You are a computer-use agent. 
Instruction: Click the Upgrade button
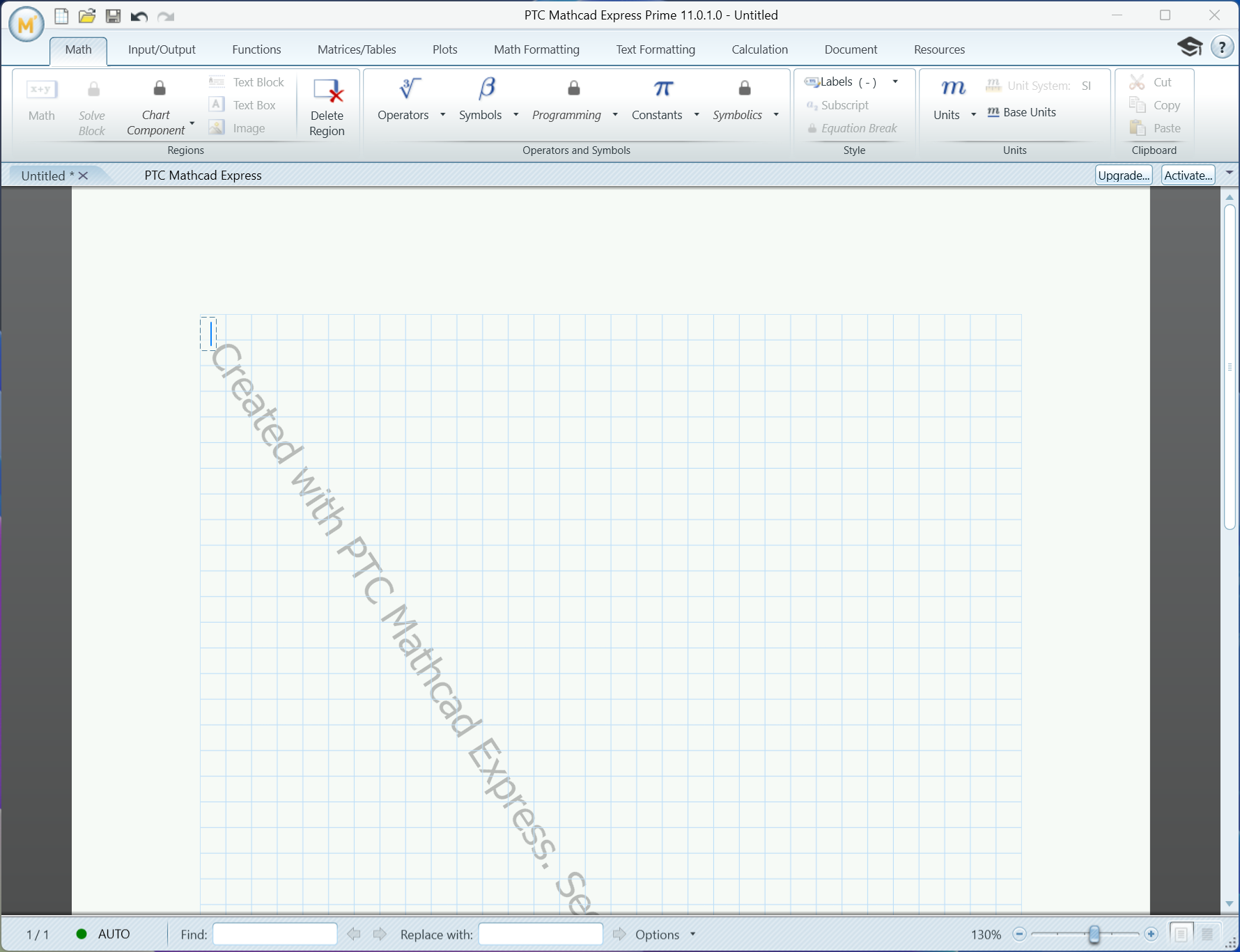pos(1123,175)
